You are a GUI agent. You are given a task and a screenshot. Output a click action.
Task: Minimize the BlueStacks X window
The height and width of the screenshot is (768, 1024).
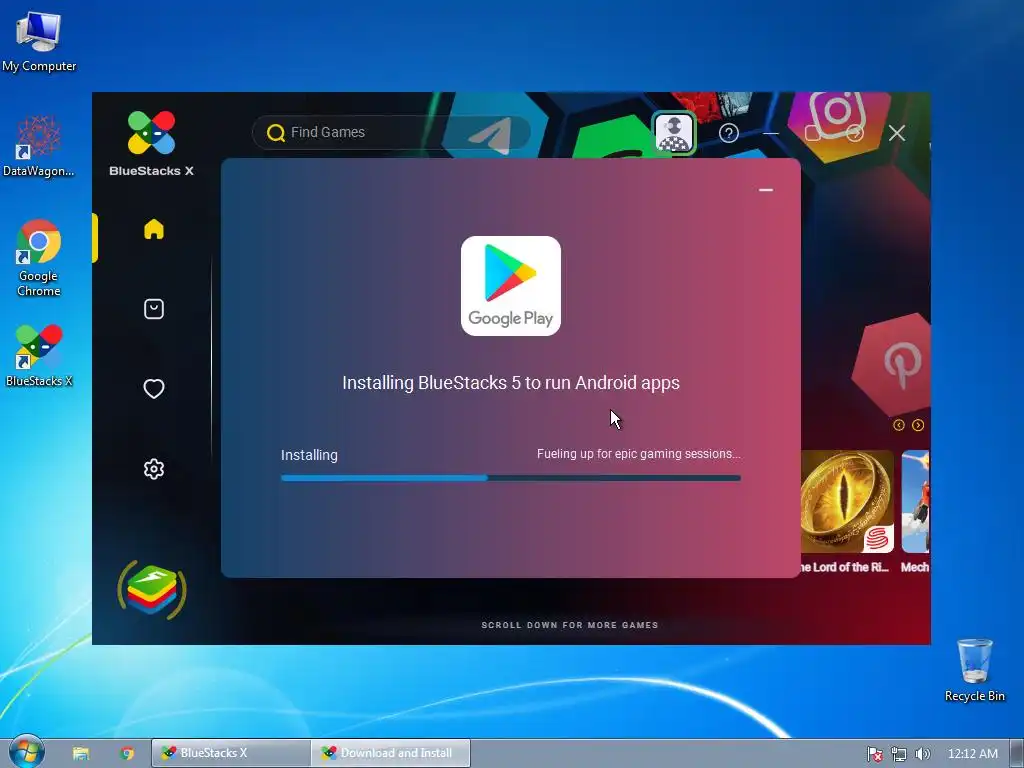coord(771,133)
